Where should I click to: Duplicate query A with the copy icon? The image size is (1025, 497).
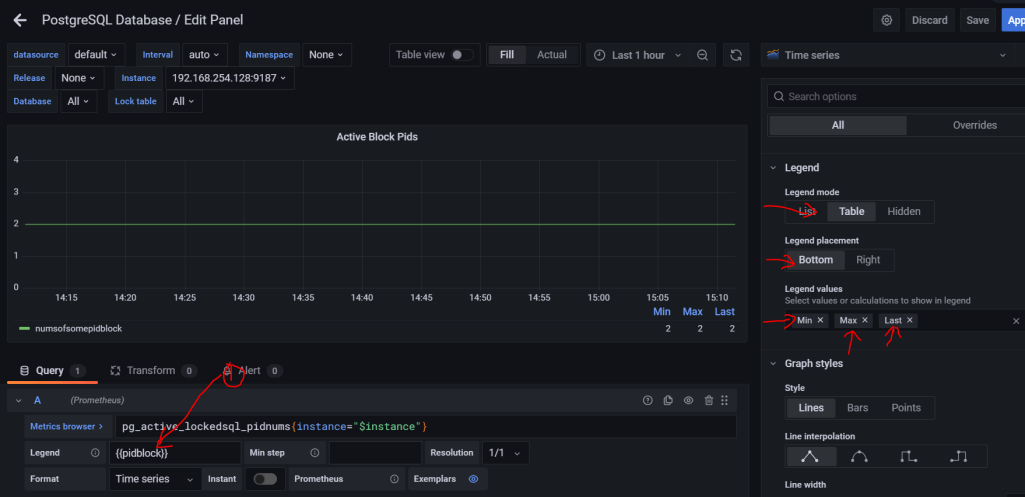tap(668, 400)
